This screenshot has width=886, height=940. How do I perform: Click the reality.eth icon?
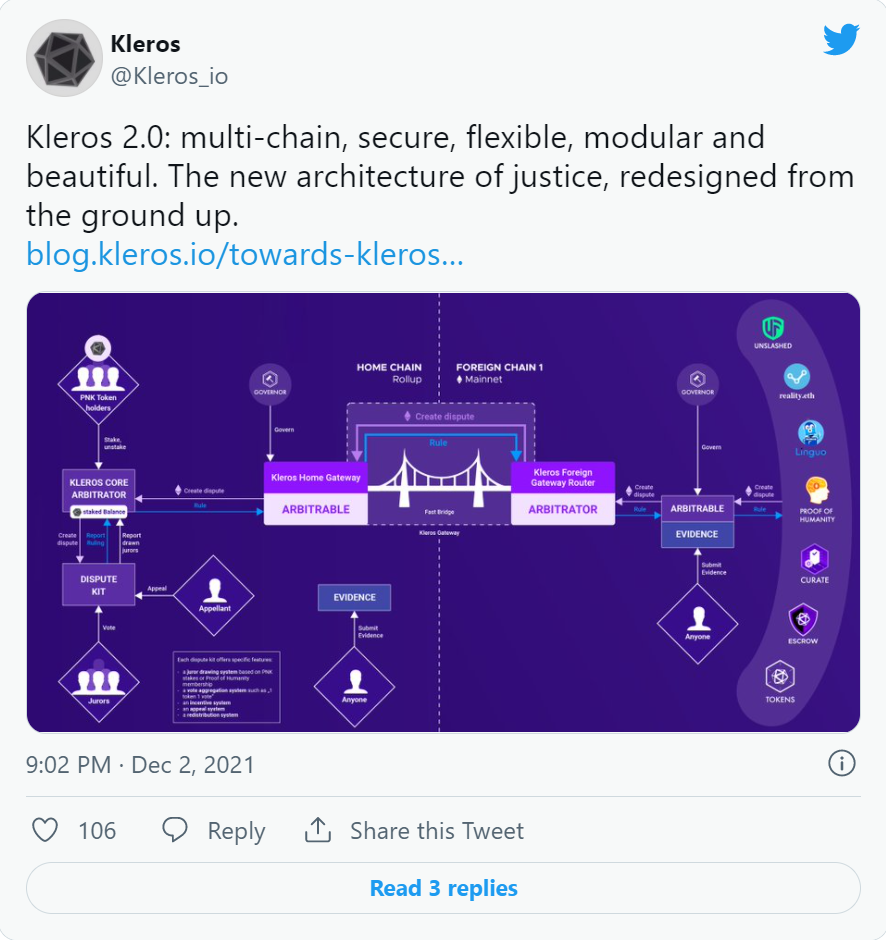[x=797, y=376]
